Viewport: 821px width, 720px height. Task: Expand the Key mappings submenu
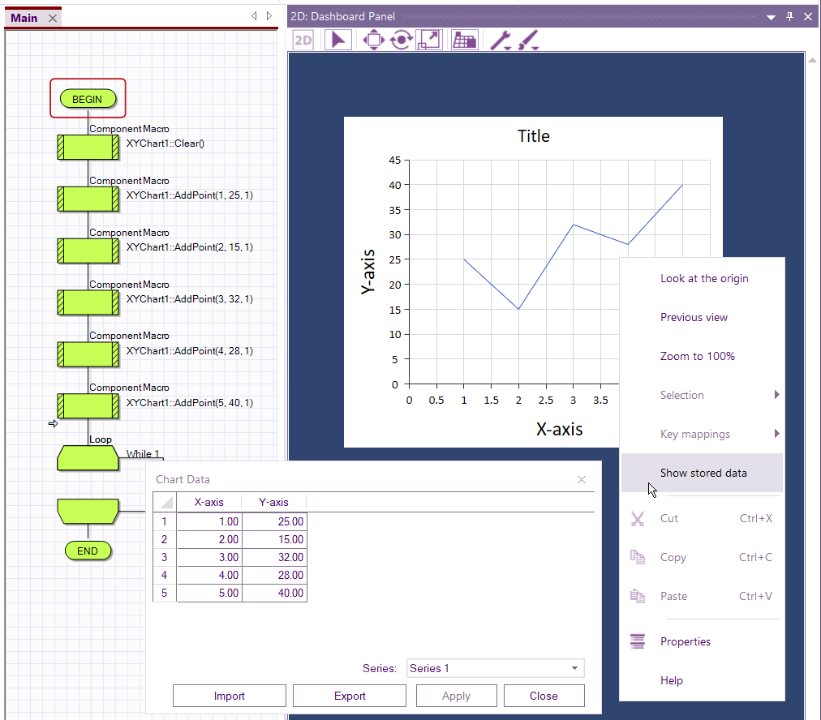(702, 434)
